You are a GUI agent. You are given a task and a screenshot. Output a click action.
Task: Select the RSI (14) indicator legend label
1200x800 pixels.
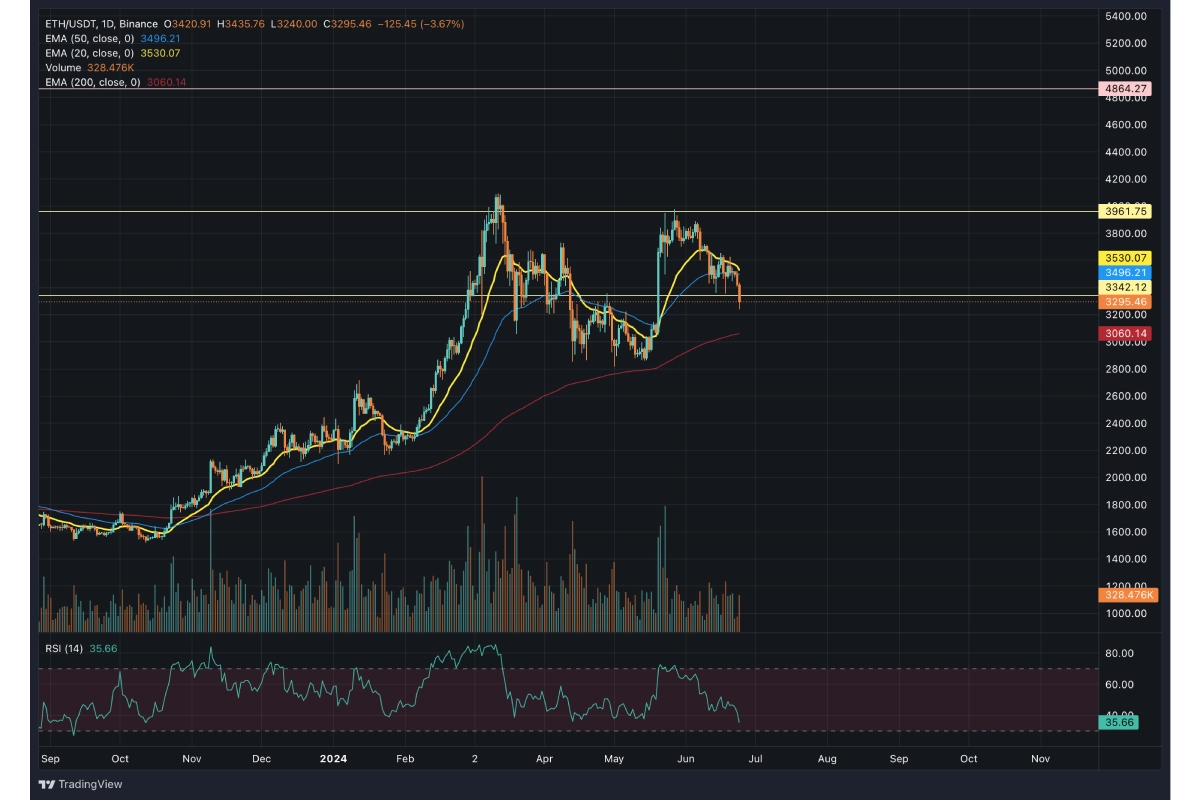(64, 648)
